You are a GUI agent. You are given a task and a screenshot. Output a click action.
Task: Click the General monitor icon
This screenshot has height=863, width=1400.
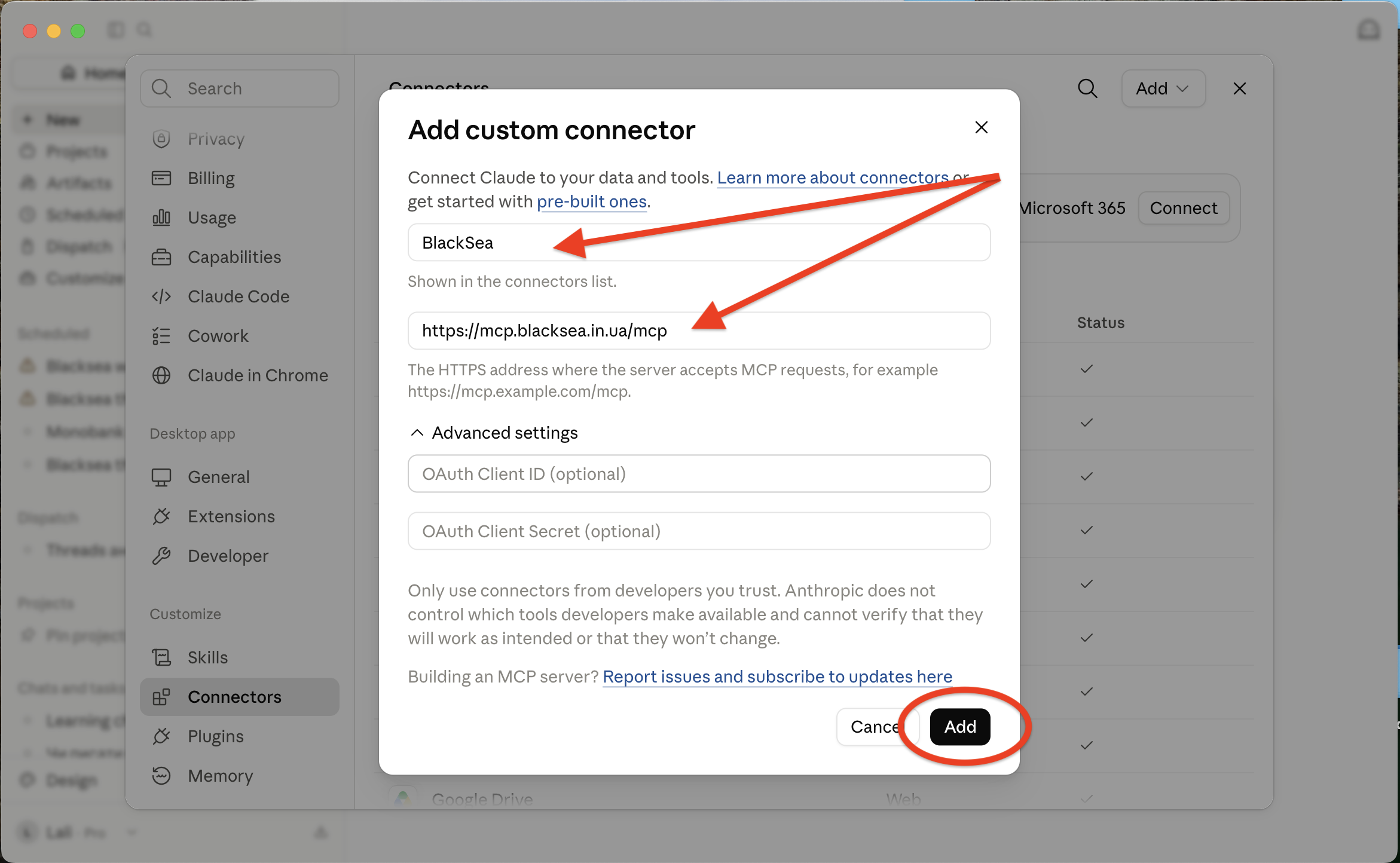(161, 477)
